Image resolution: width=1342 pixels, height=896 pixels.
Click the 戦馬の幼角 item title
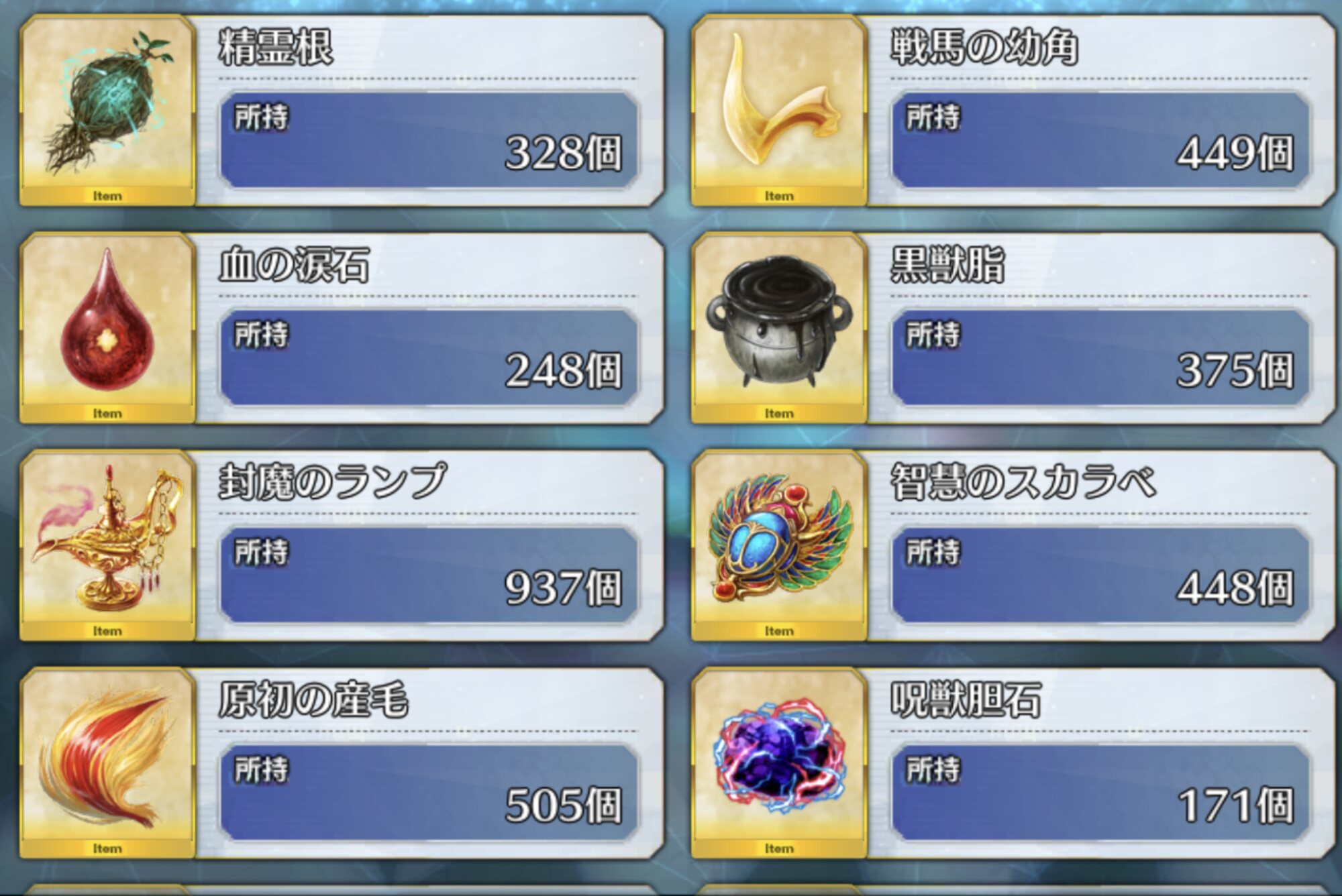coord(984,47)
